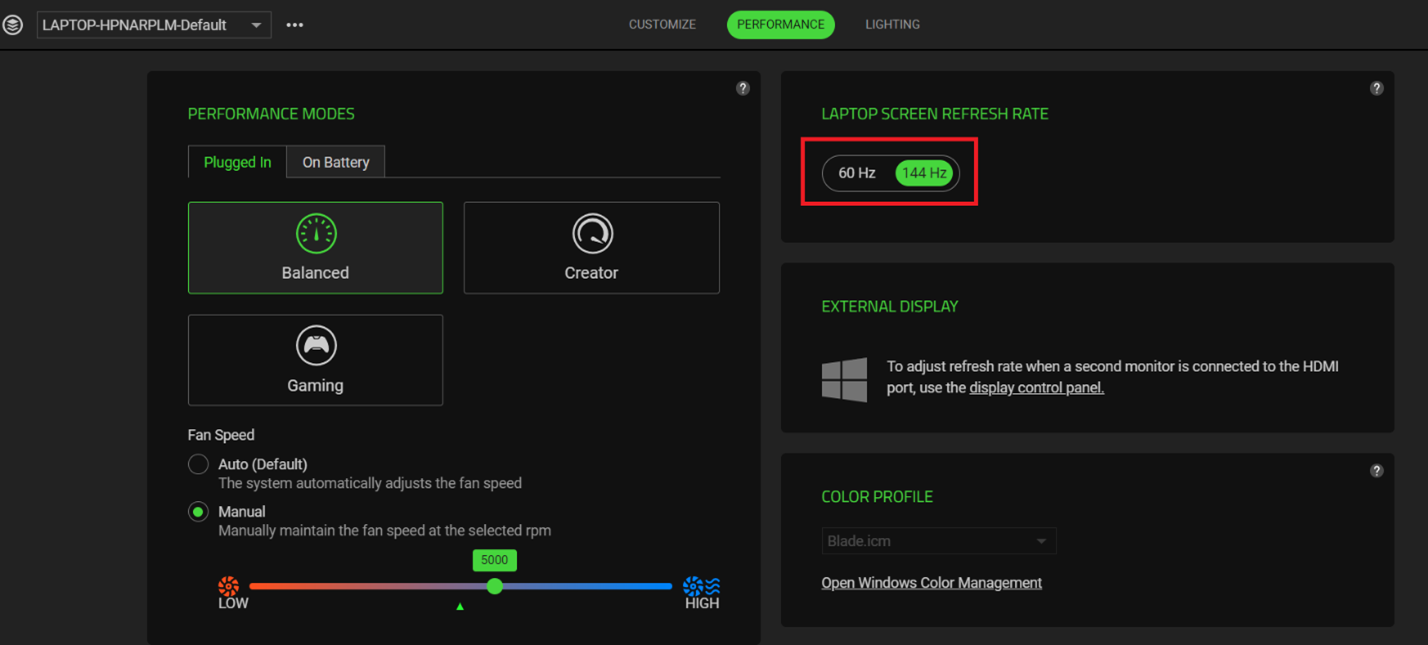Switch to the CUSTOMIZE tab
The width and height of the screenshot is (1428, 645).
coord(662,24)
